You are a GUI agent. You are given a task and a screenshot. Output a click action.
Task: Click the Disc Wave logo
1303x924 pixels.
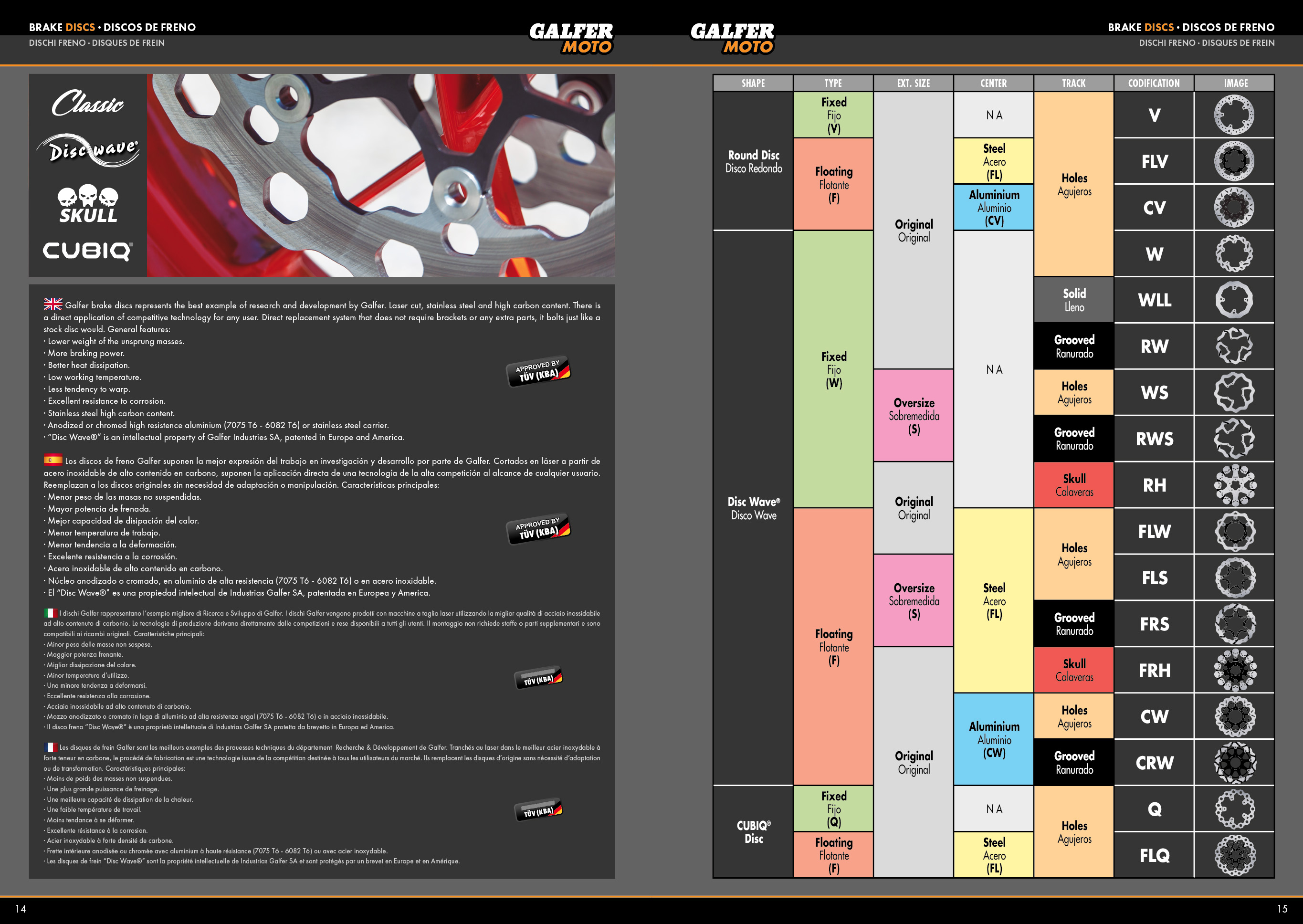click(88, 151)
